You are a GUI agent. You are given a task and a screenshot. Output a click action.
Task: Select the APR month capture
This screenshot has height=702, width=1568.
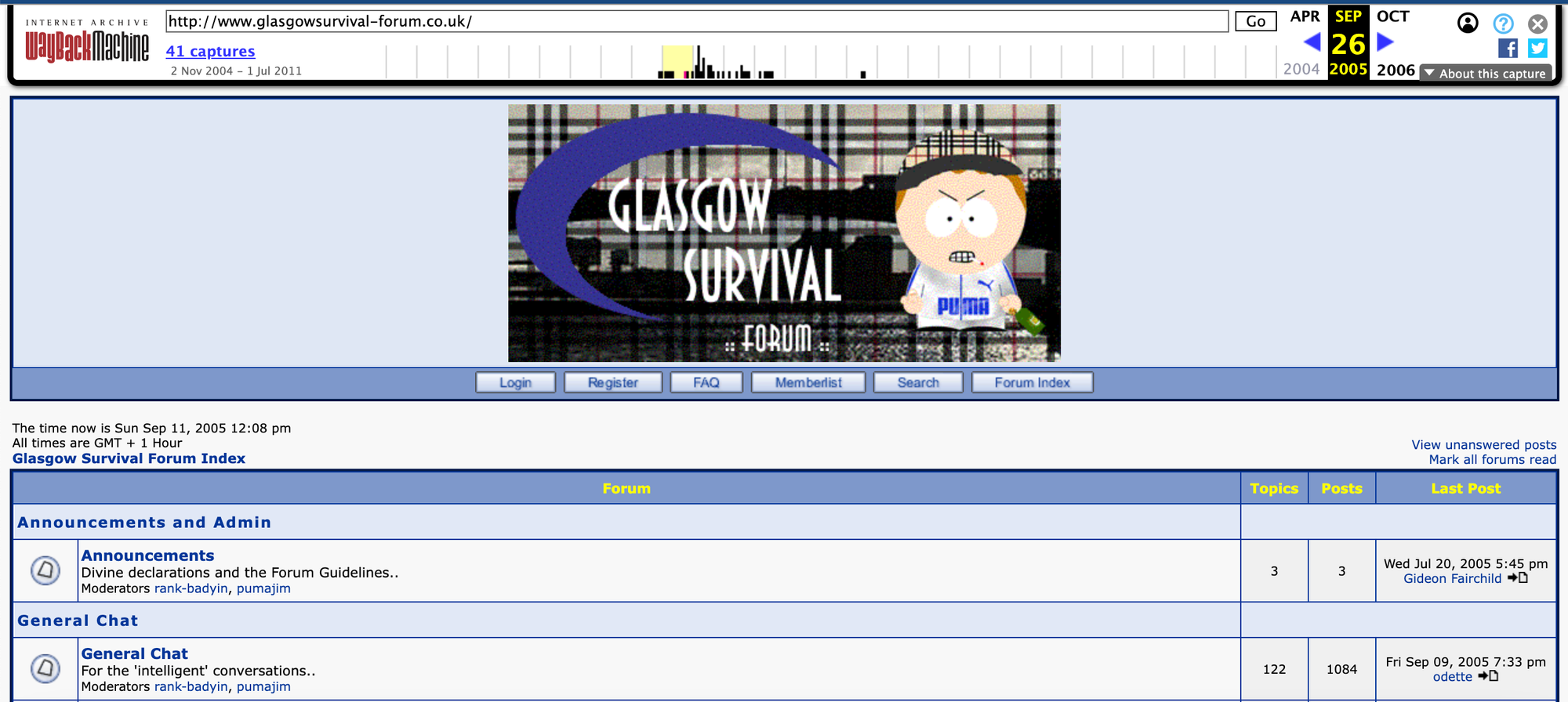1305,16
